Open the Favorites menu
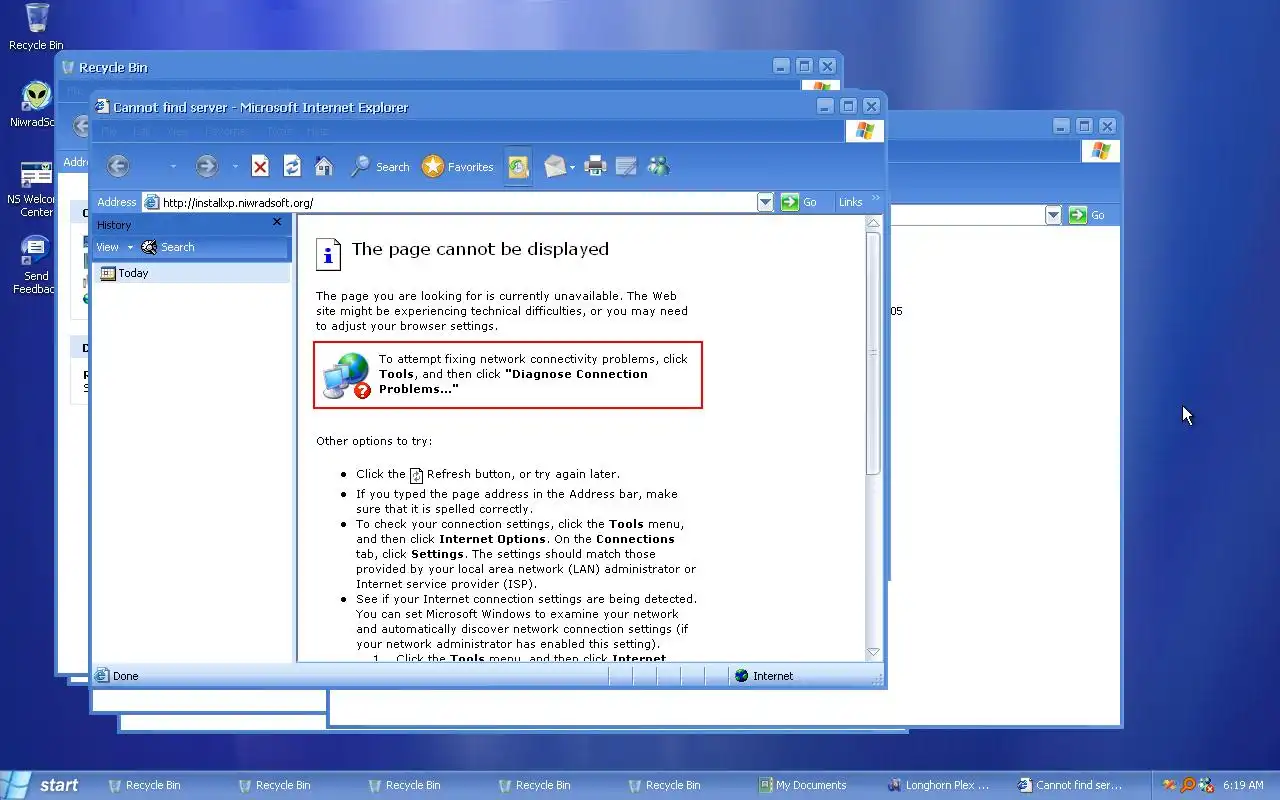 [x=227, y=131]
